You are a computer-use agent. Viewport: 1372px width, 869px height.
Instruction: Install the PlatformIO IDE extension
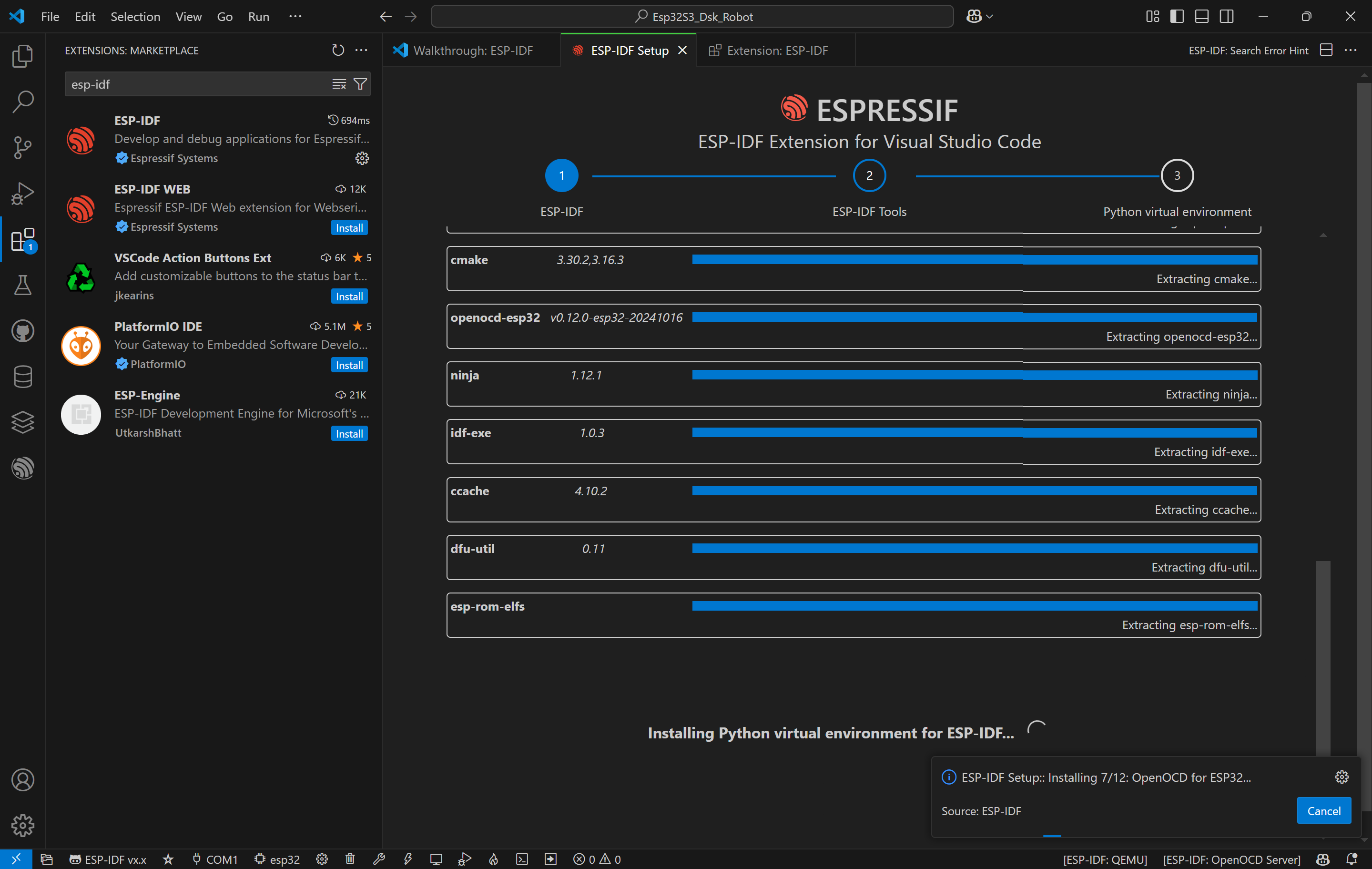(x=349, y=365)
